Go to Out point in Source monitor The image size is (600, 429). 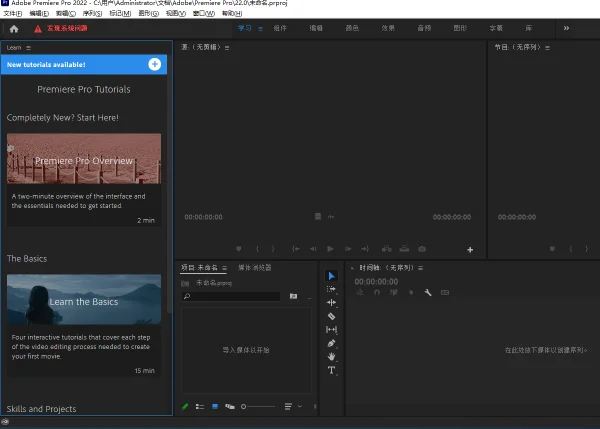pos(365,249)
